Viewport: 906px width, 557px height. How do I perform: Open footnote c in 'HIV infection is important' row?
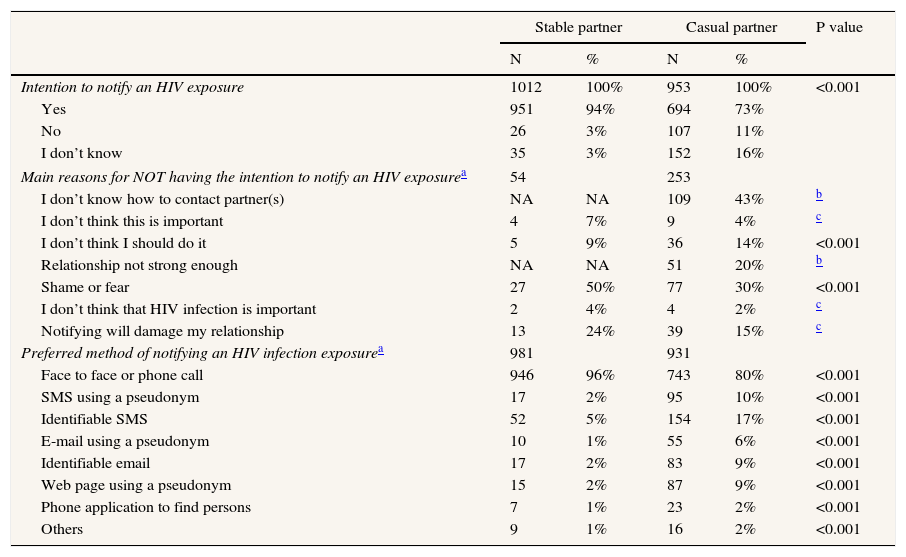pyautogui.click(x=819, y=305)
